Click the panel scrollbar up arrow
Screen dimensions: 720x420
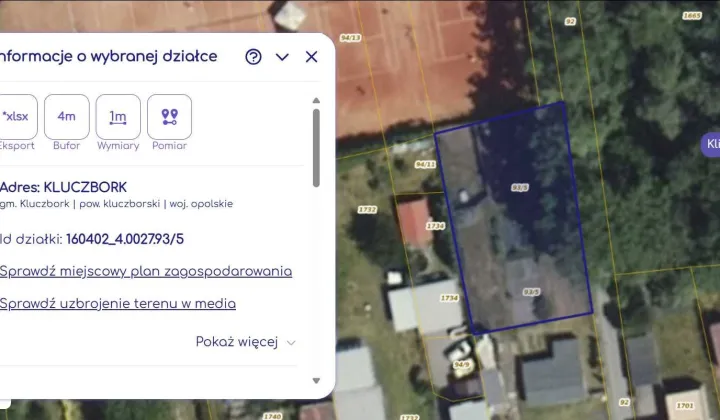(316, 100)
